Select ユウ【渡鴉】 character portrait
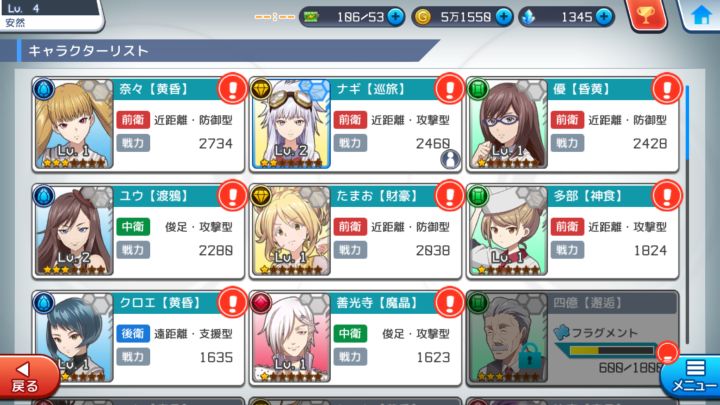Screen dimensions: 720x405 73,231
